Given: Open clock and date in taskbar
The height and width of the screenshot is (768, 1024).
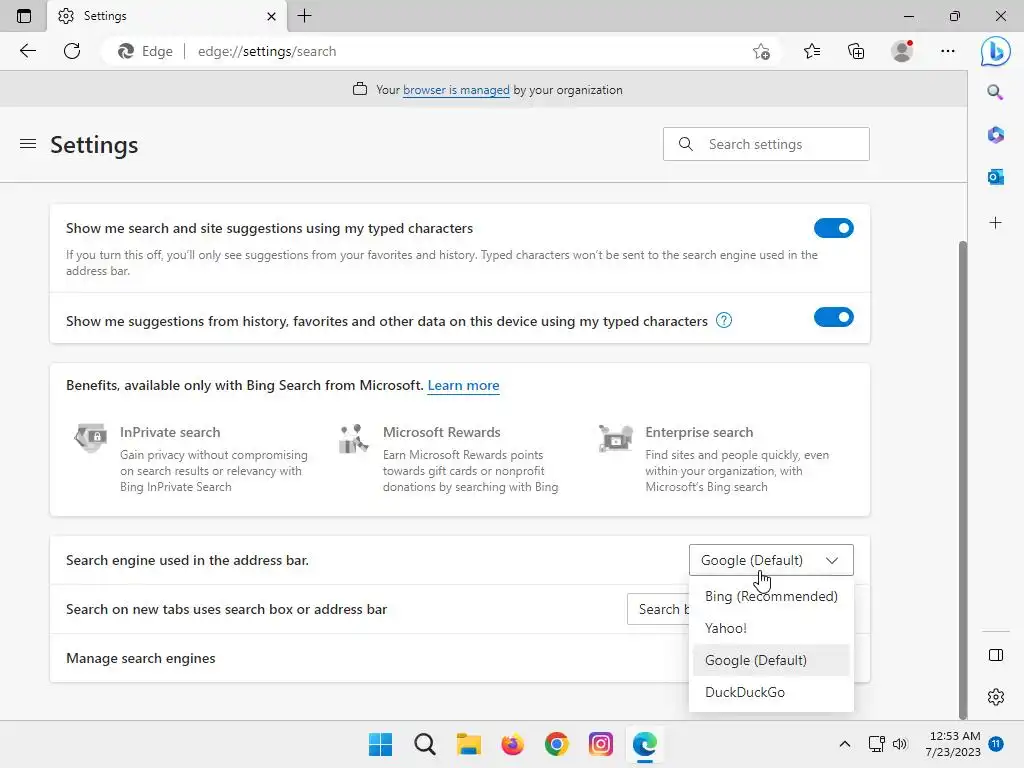Looking at the screenshot, I should coord(953,744).
